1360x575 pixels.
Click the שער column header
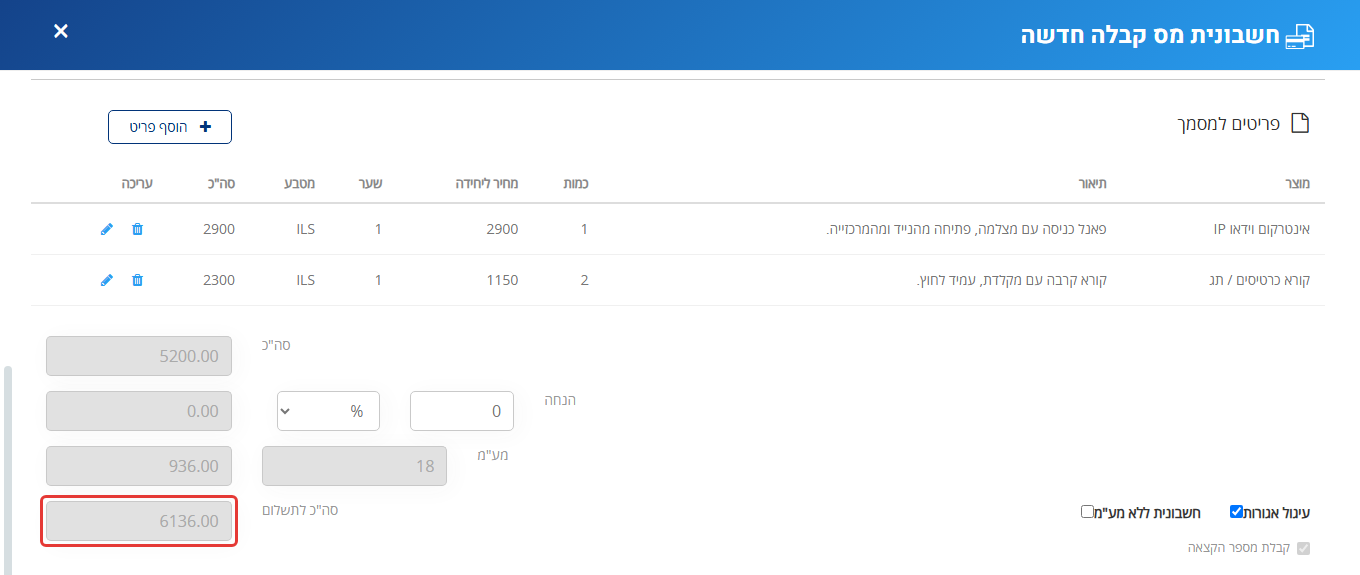coord(371,184)
